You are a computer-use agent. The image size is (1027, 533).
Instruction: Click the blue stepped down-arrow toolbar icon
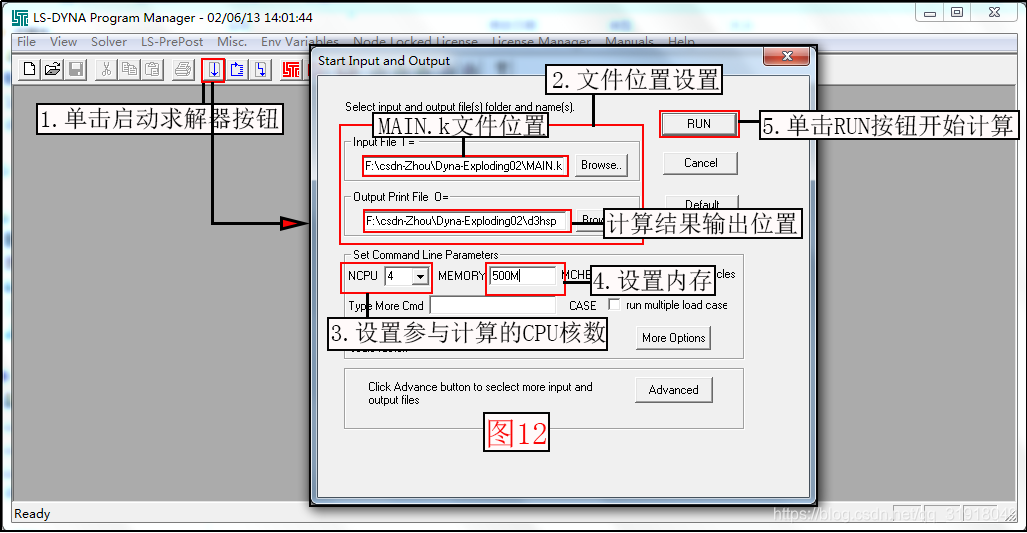[261, 69]
